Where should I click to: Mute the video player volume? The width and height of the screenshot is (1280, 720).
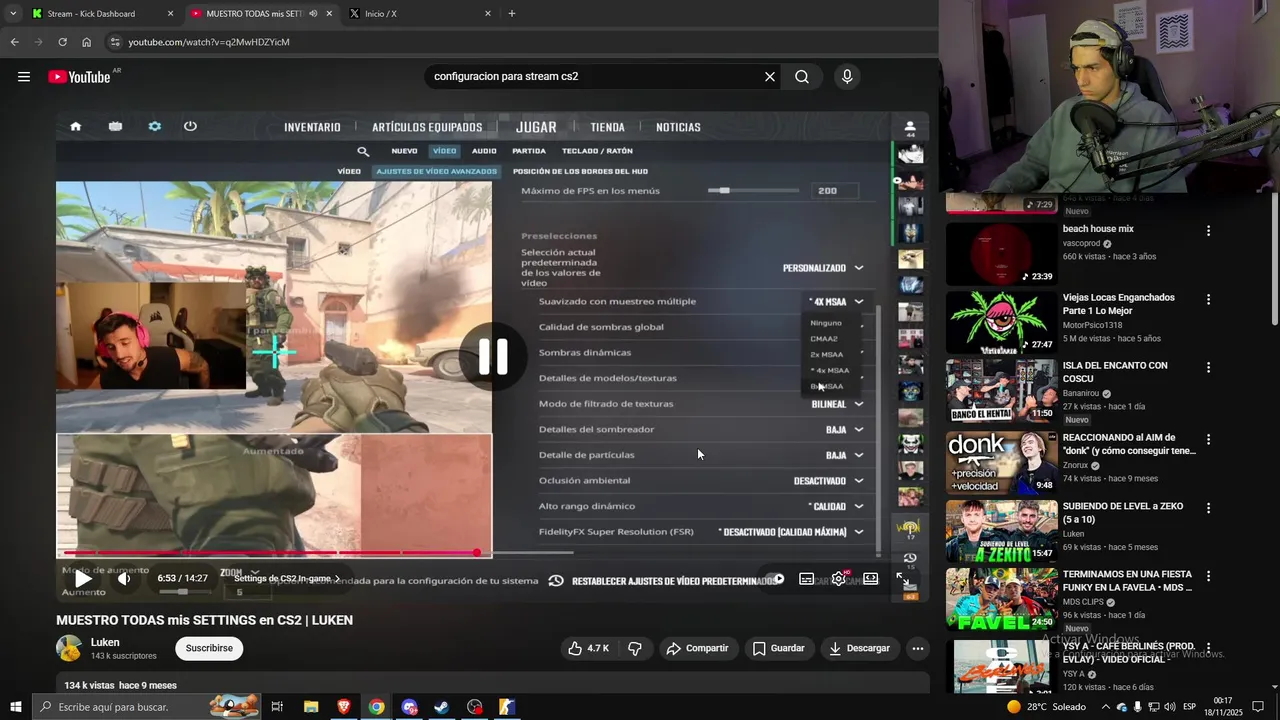124,579
